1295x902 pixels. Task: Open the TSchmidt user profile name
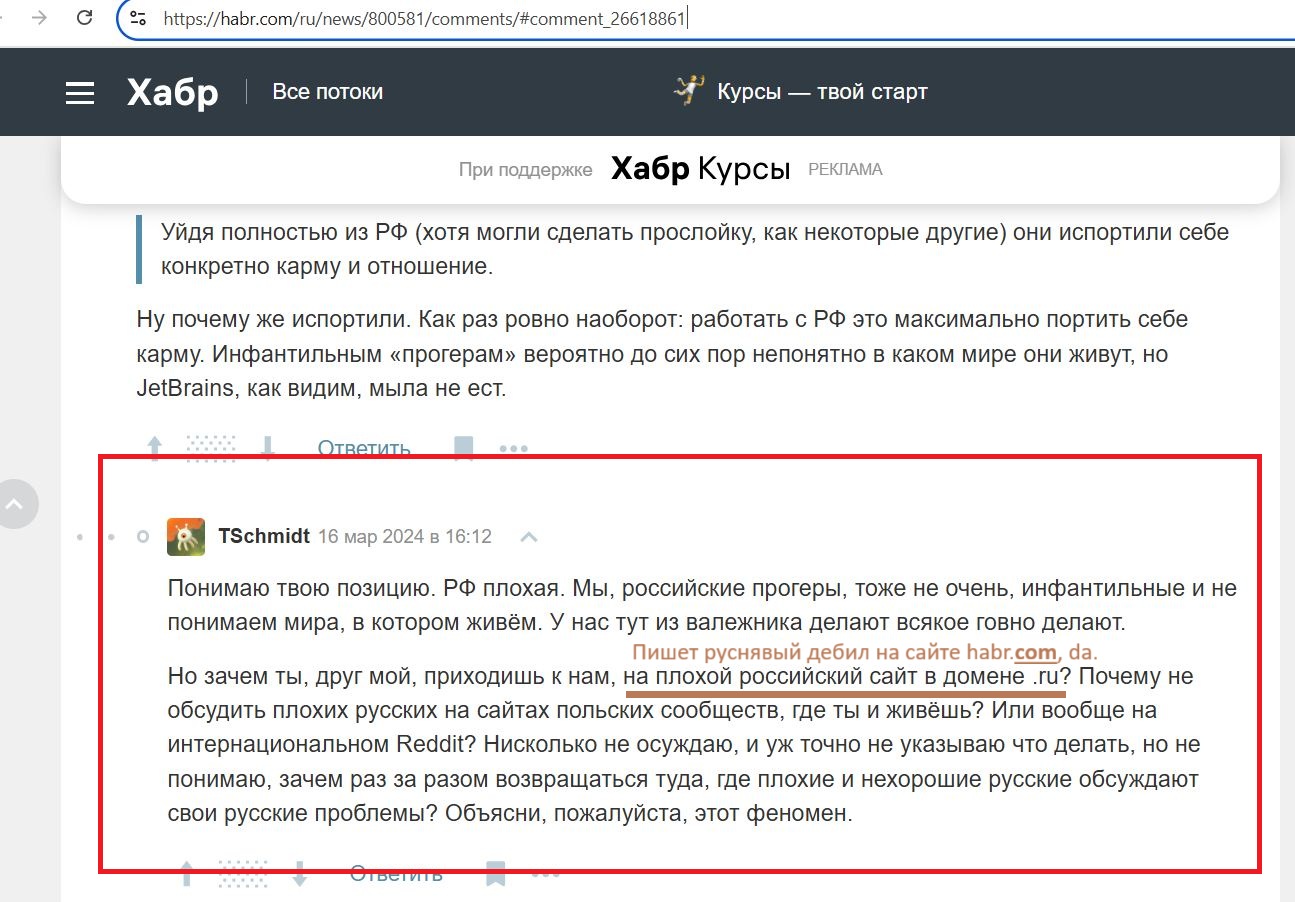[x=264, y=537]
